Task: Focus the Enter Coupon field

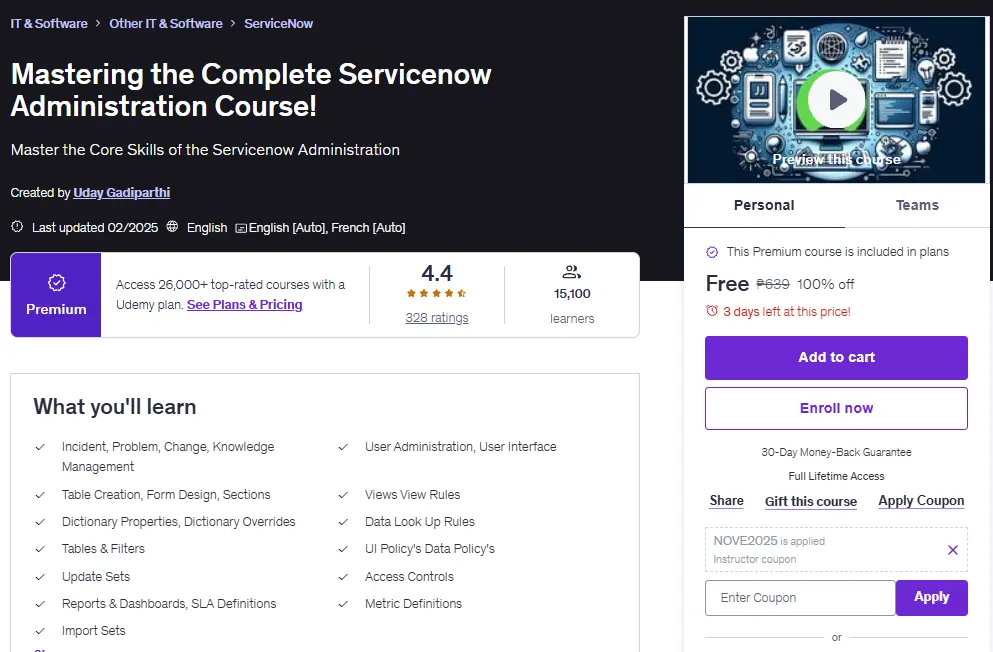Action: point(800,598)
